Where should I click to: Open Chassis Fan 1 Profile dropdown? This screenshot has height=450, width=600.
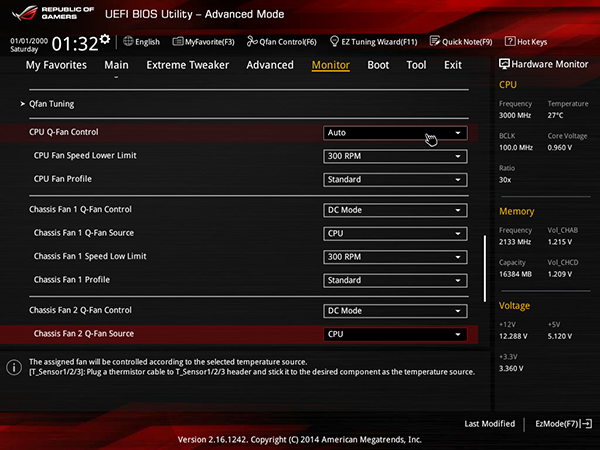point(395,280)
